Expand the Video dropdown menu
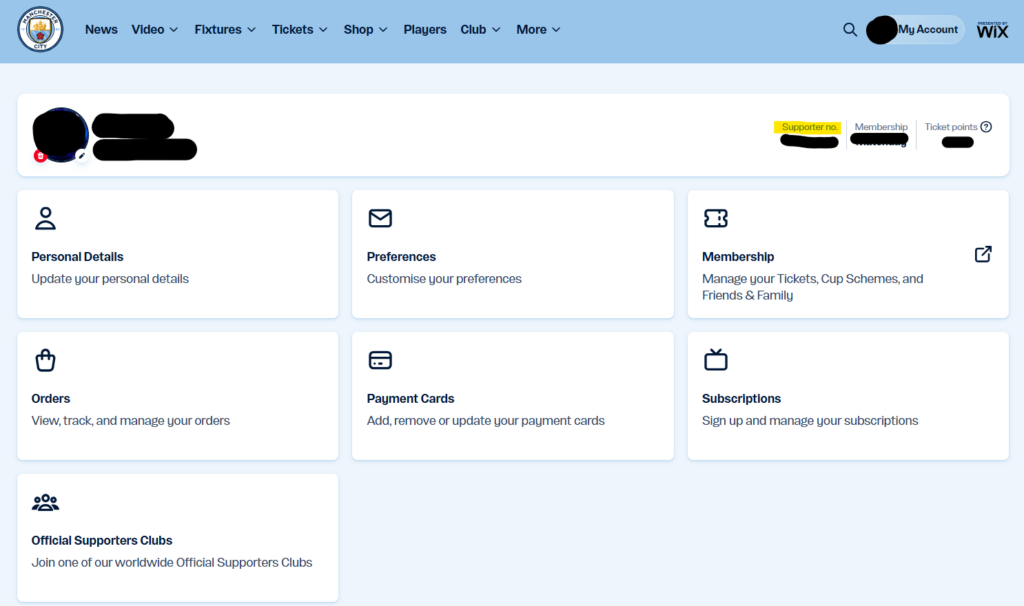Image resolution: width=1024 pixels, height=606 pixels. [155, 30]
